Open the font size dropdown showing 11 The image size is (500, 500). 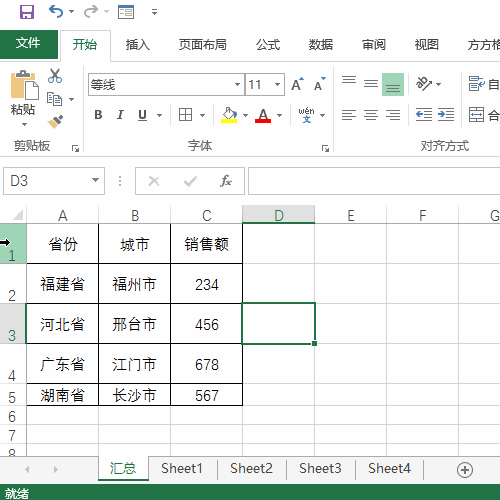click(277, 85)
